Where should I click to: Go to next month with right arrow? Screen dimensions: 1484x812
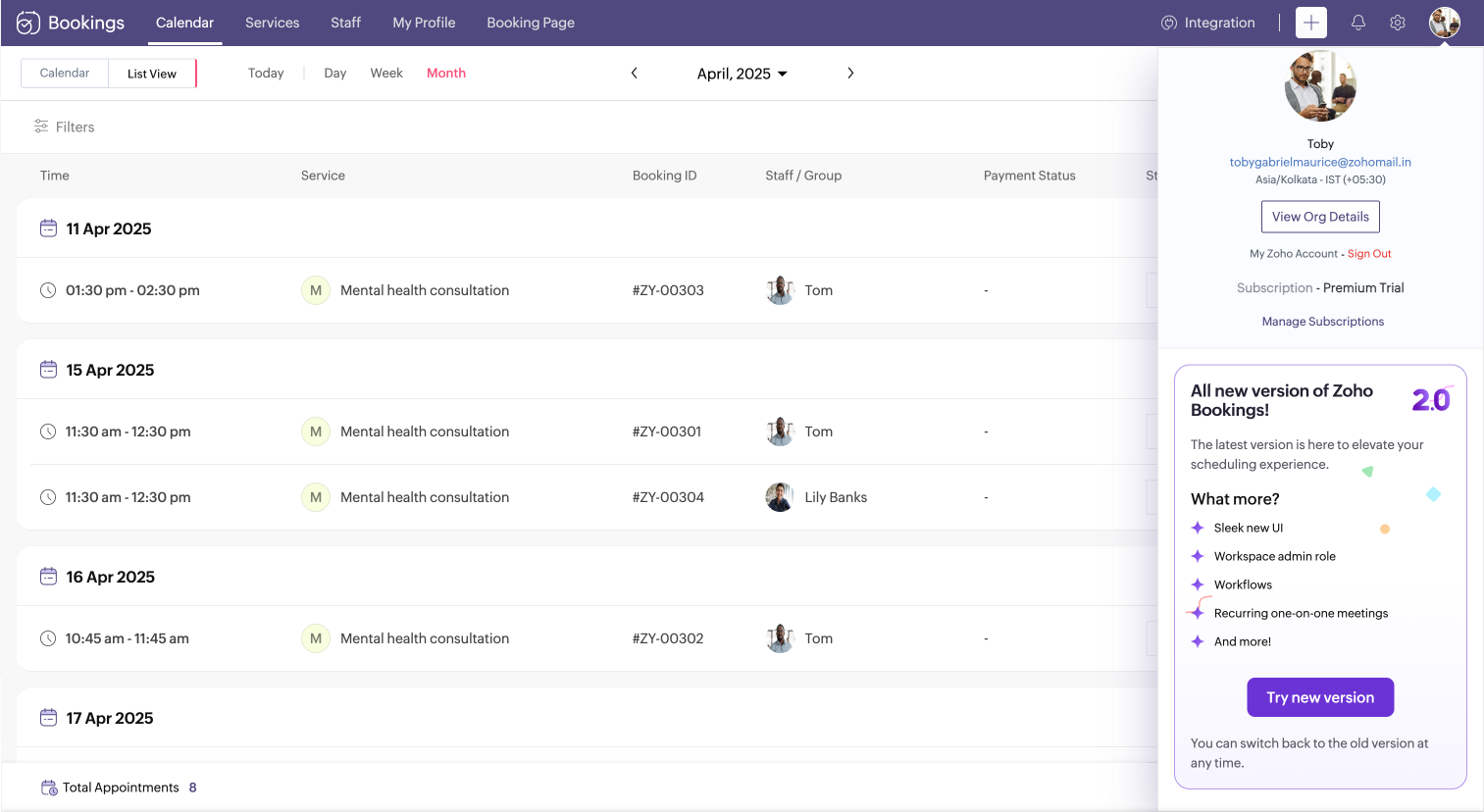(x=850, y=74)
